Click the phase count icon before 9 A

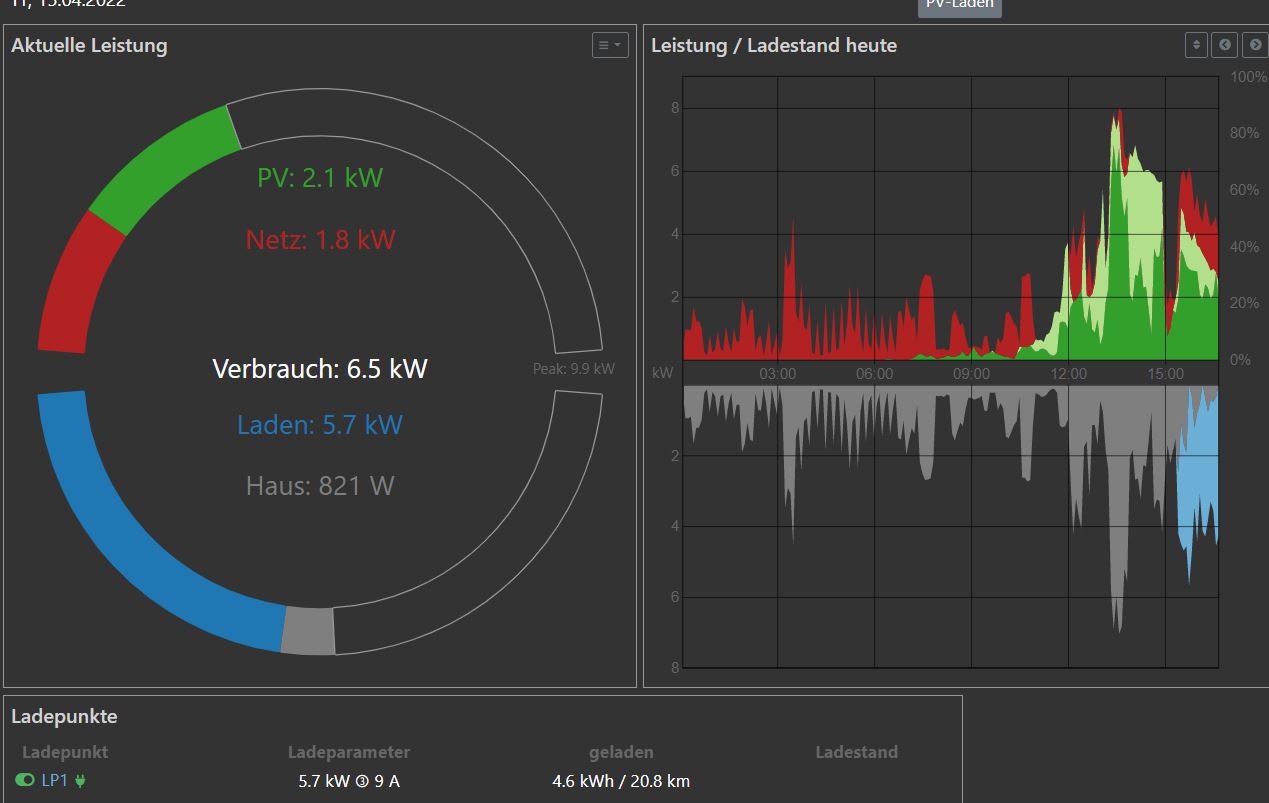coord(365,781)
